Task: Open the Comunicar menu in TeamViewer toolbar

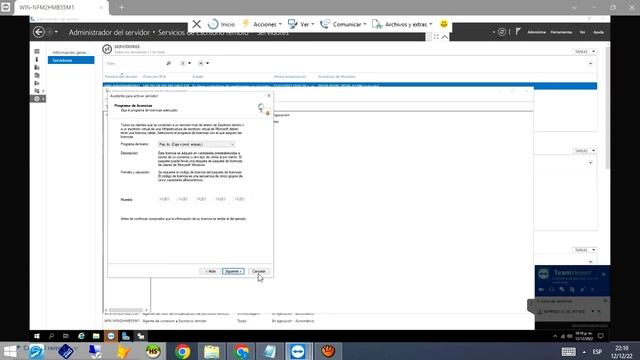Action: [x=343, y=24]
